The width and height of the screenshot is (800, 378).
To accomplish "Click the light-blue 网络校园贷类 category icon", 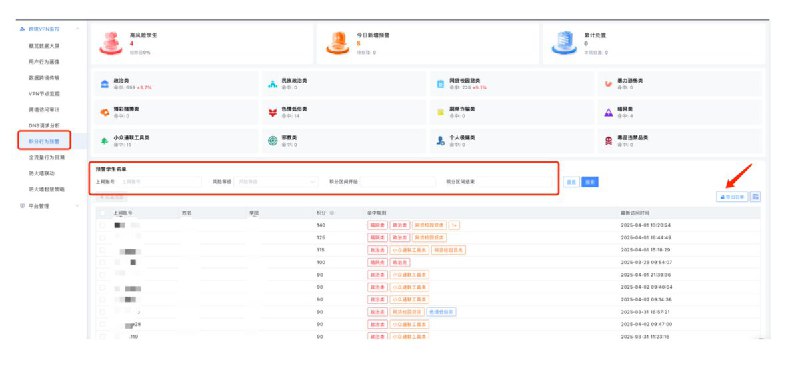I will tap(440, 84).
